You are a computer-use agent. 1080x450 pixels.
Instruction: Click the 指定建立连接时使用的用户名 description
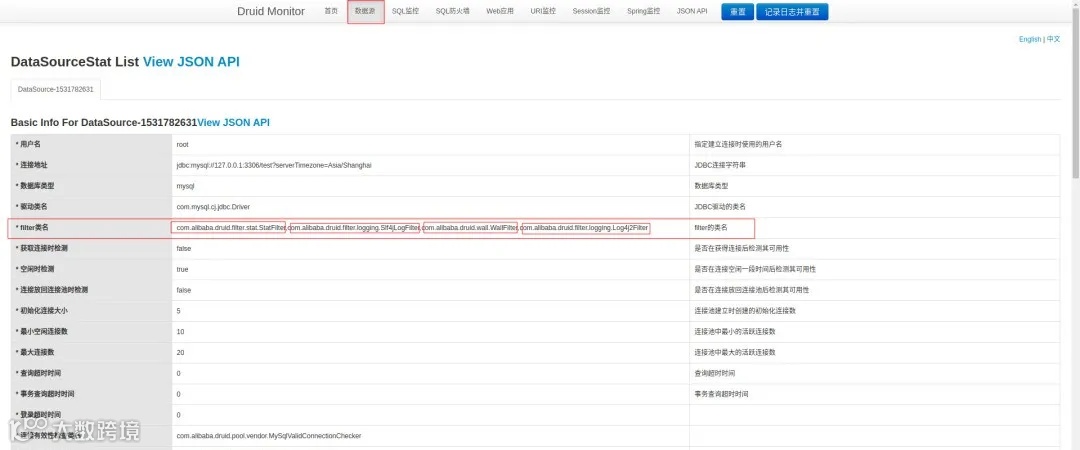pos(738,145)
